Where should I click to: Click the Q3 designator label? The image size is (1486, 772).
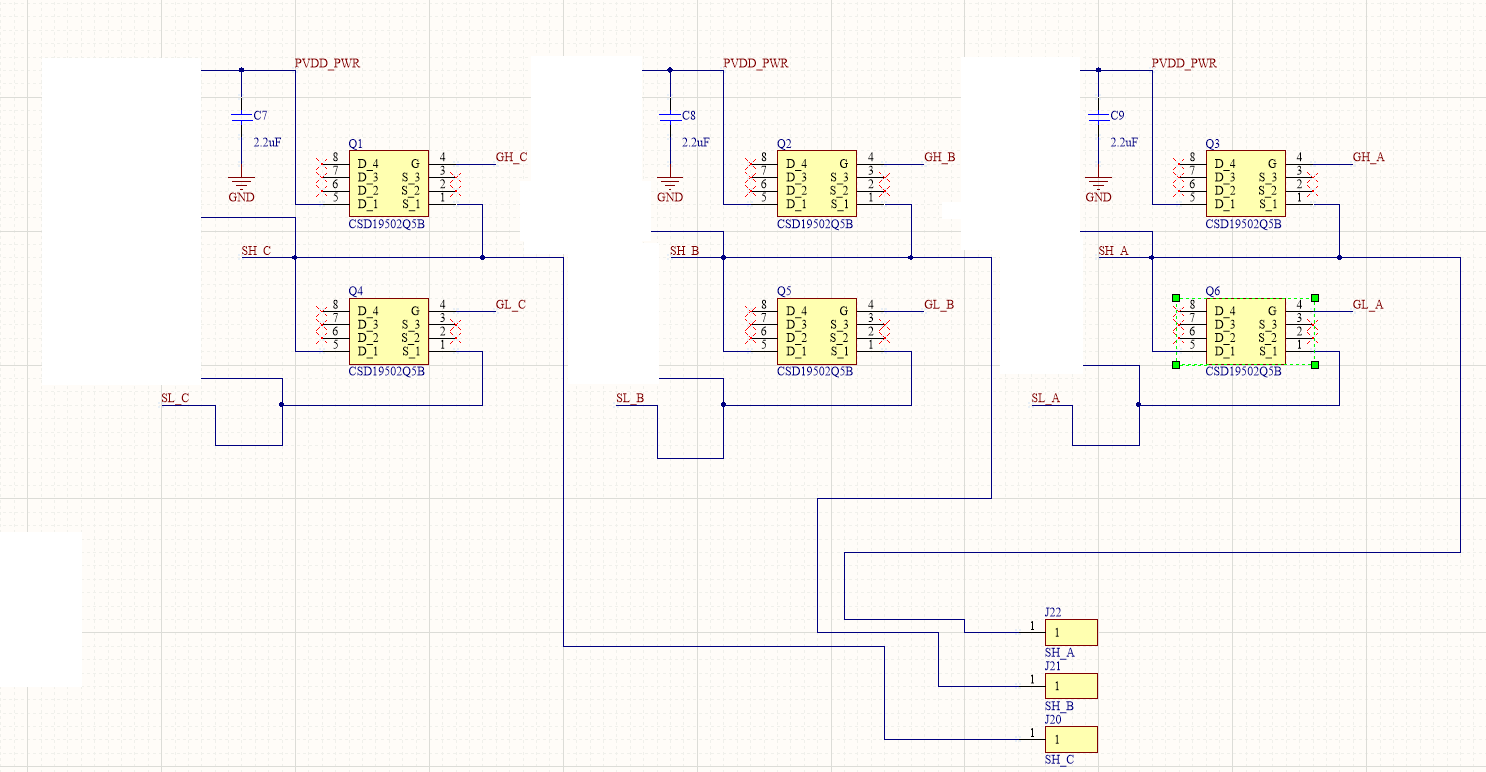1212,144
